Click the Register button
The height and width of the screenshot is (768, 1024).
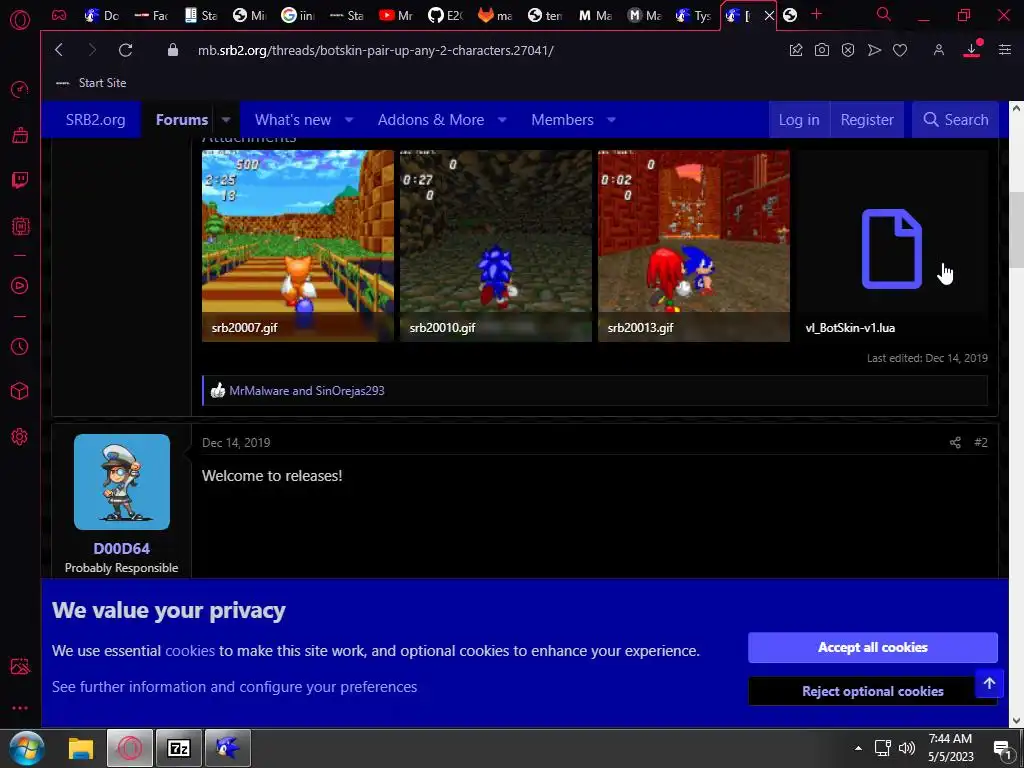point(867,120)
